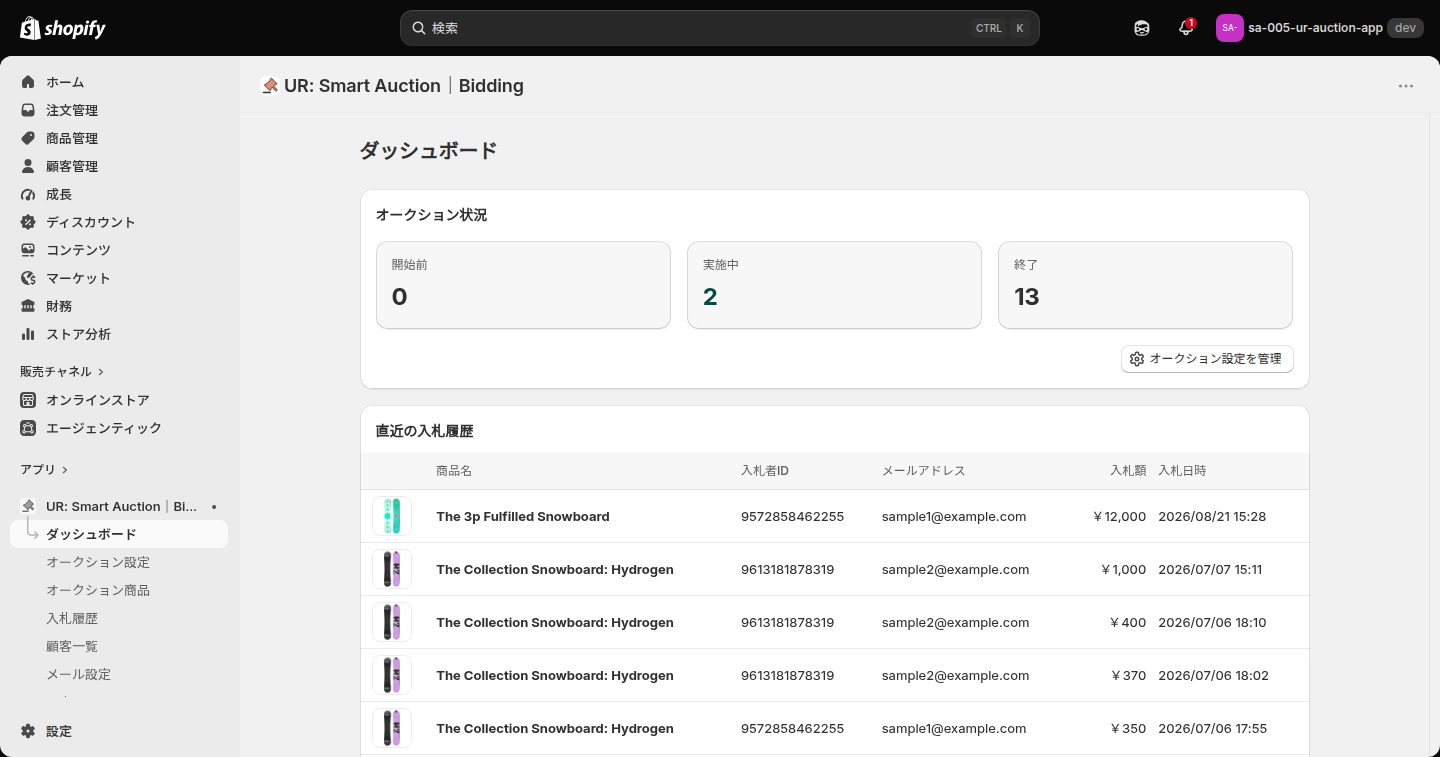The width and height of the screenshot is (1440, 757).
Task: Open 入札履歴 in the app submenu
Action: (x=72, y=618)
